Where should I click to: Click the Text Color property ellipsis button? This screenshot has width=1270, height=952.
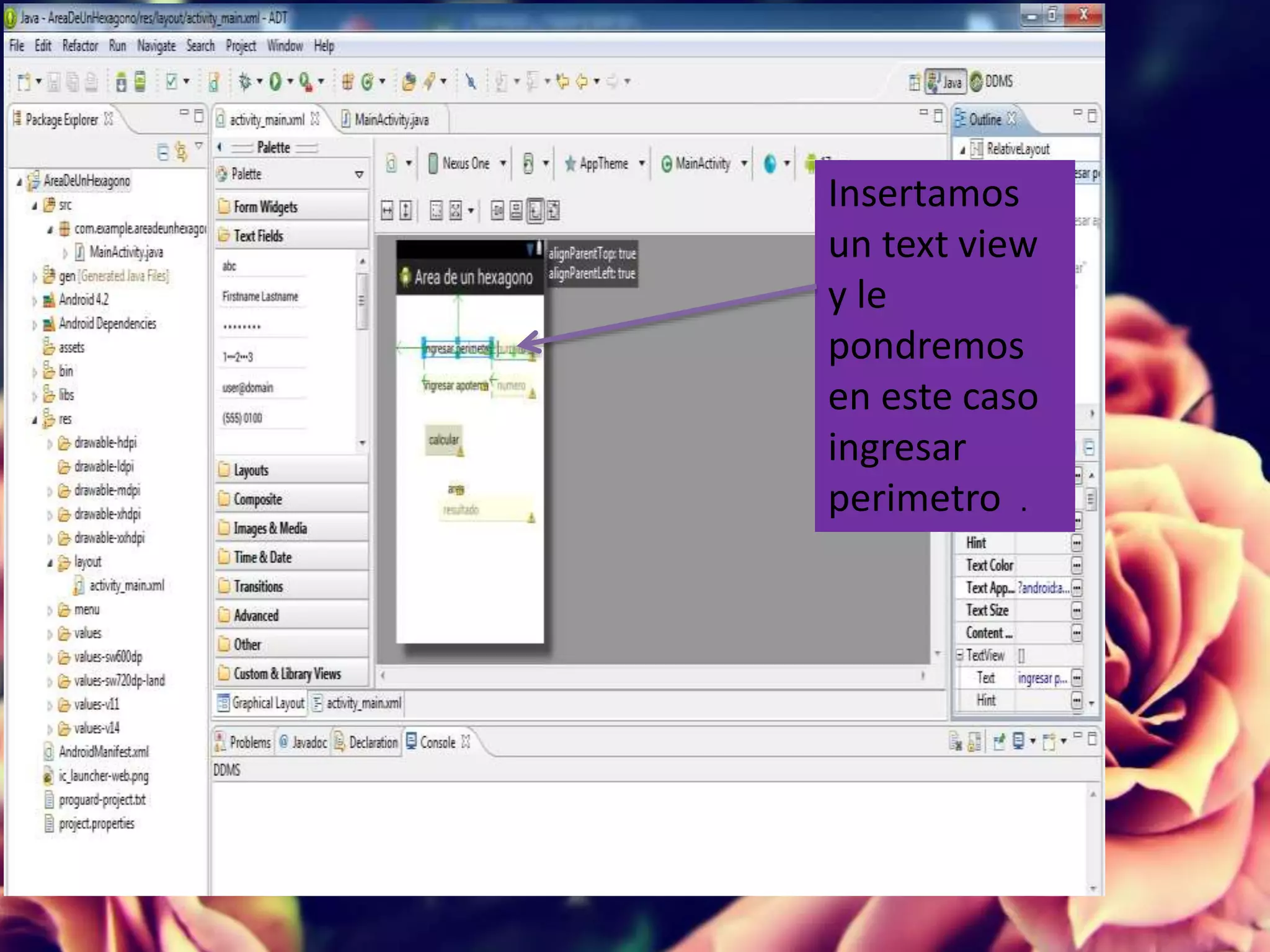point(1077,565)
